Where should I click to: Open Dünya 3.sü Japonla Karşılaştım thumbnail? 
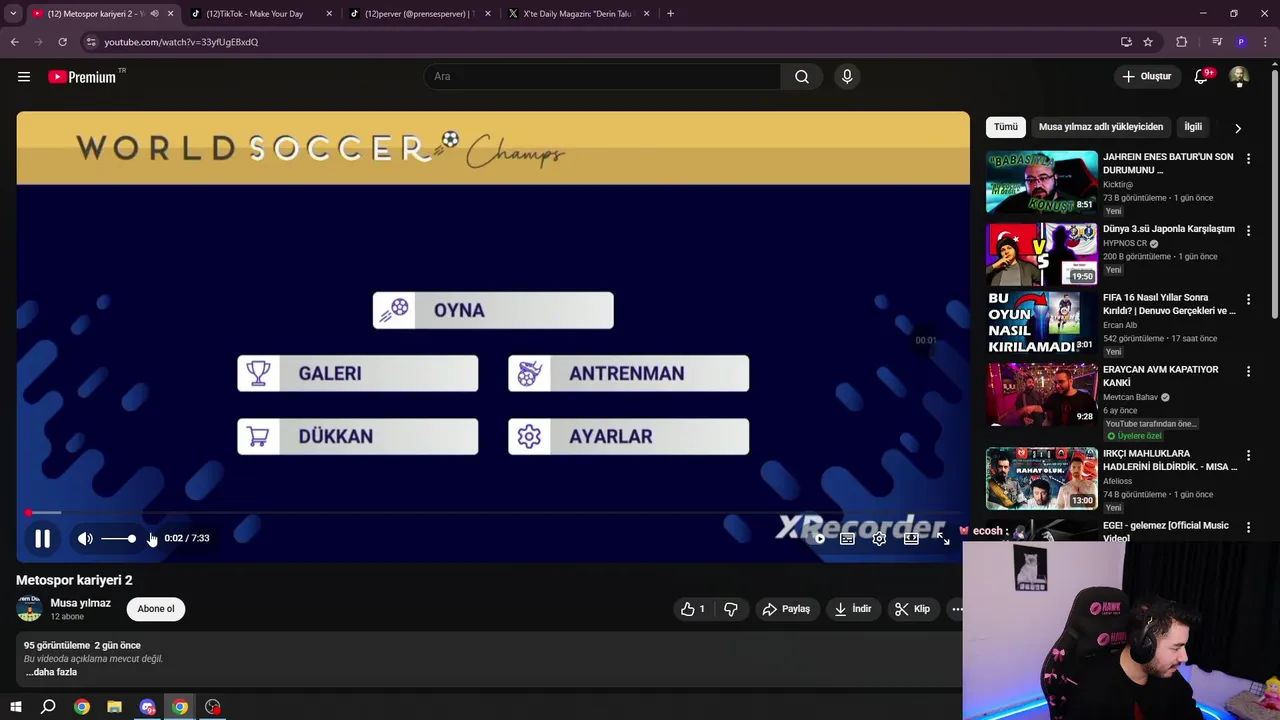[1041, 254]
